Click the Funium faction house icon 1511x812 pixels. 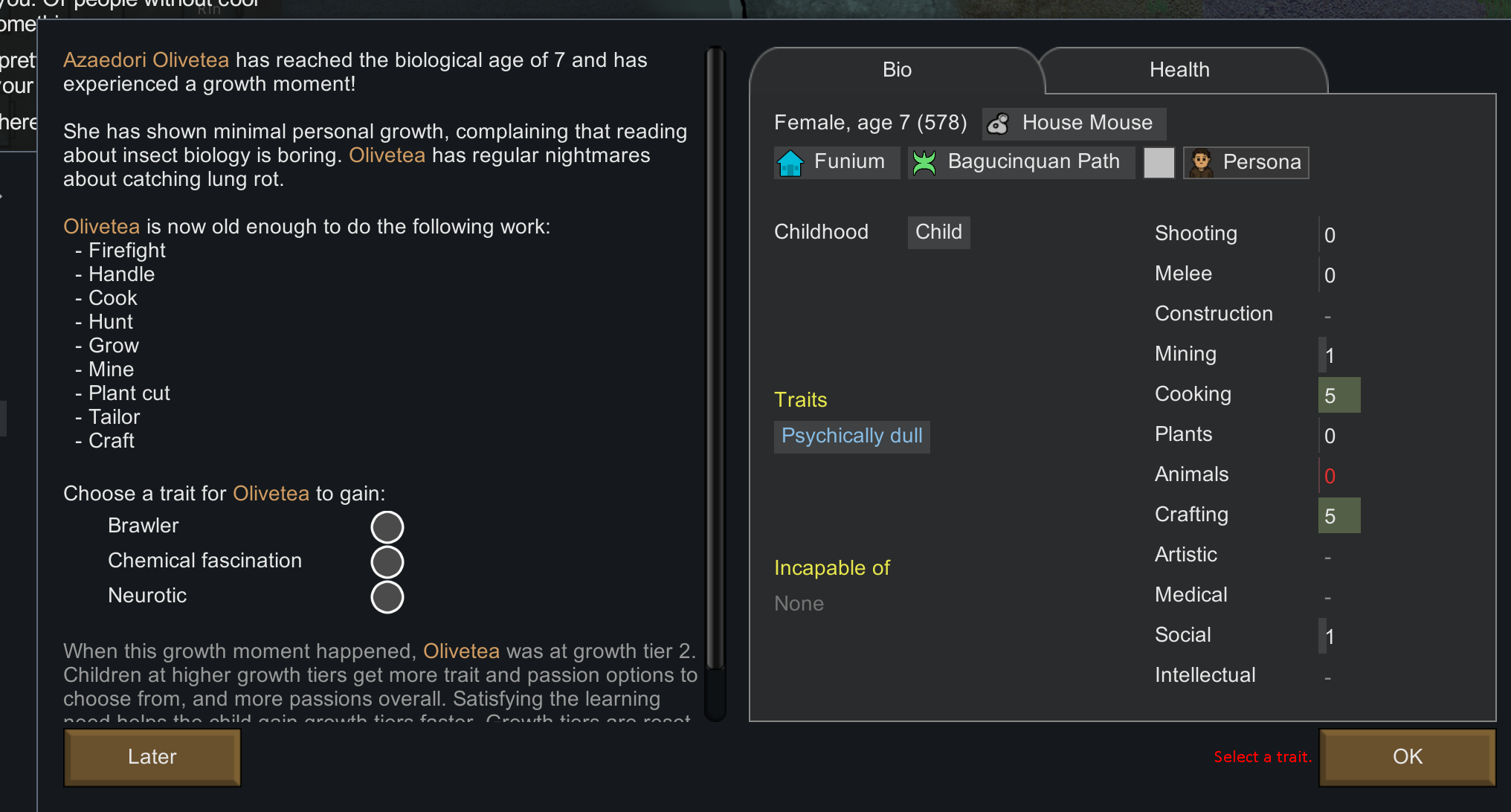click(x=790, y=162)
